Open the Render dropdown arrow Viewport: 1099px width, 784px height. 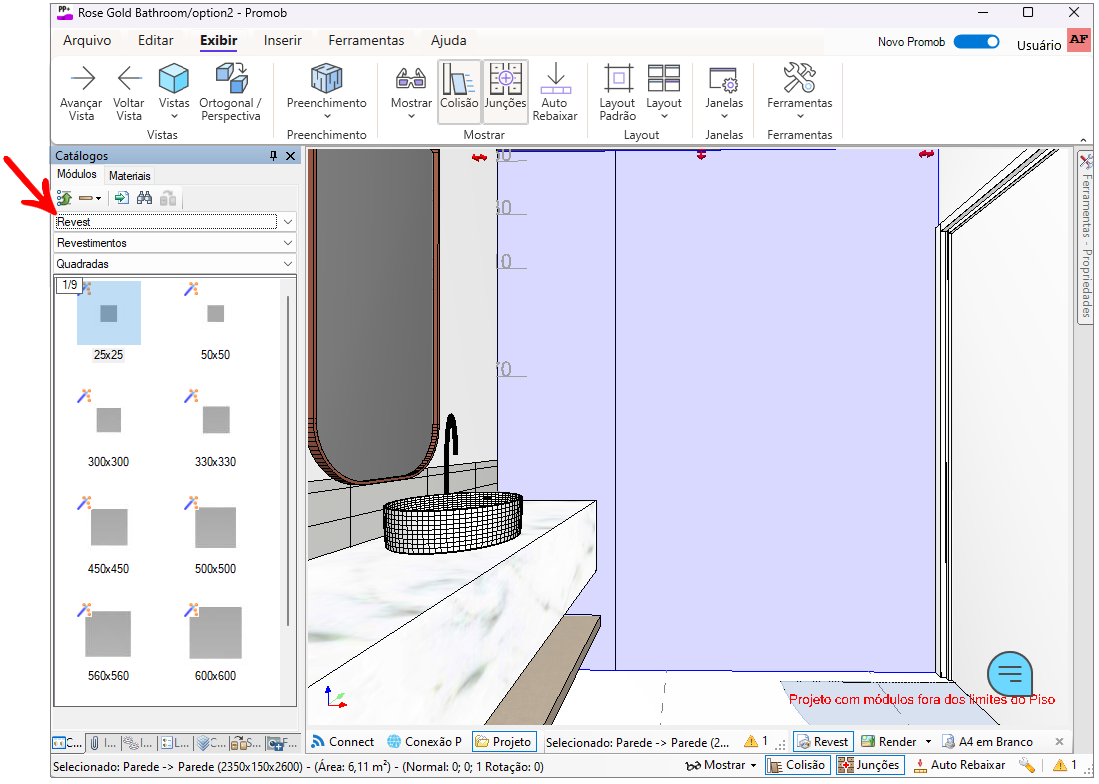[x=929, y=742]
